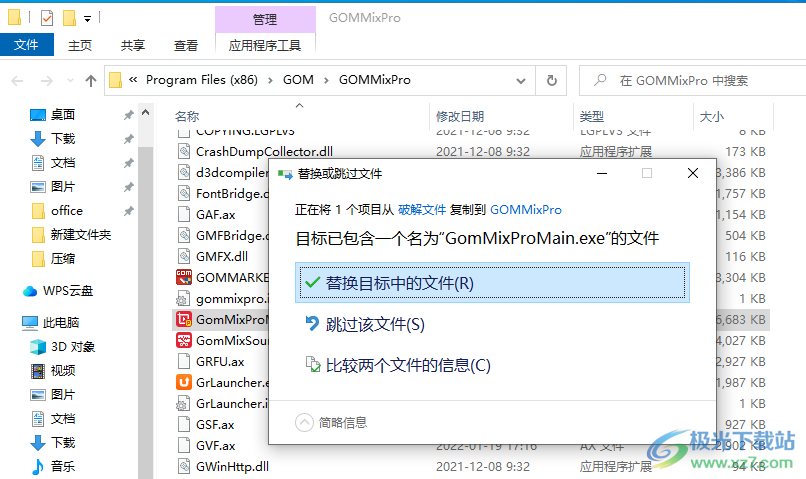Viewport: 806px width, 479px height.
Task: Expand hidden path with double chevron
Action: tap(133, 80)
